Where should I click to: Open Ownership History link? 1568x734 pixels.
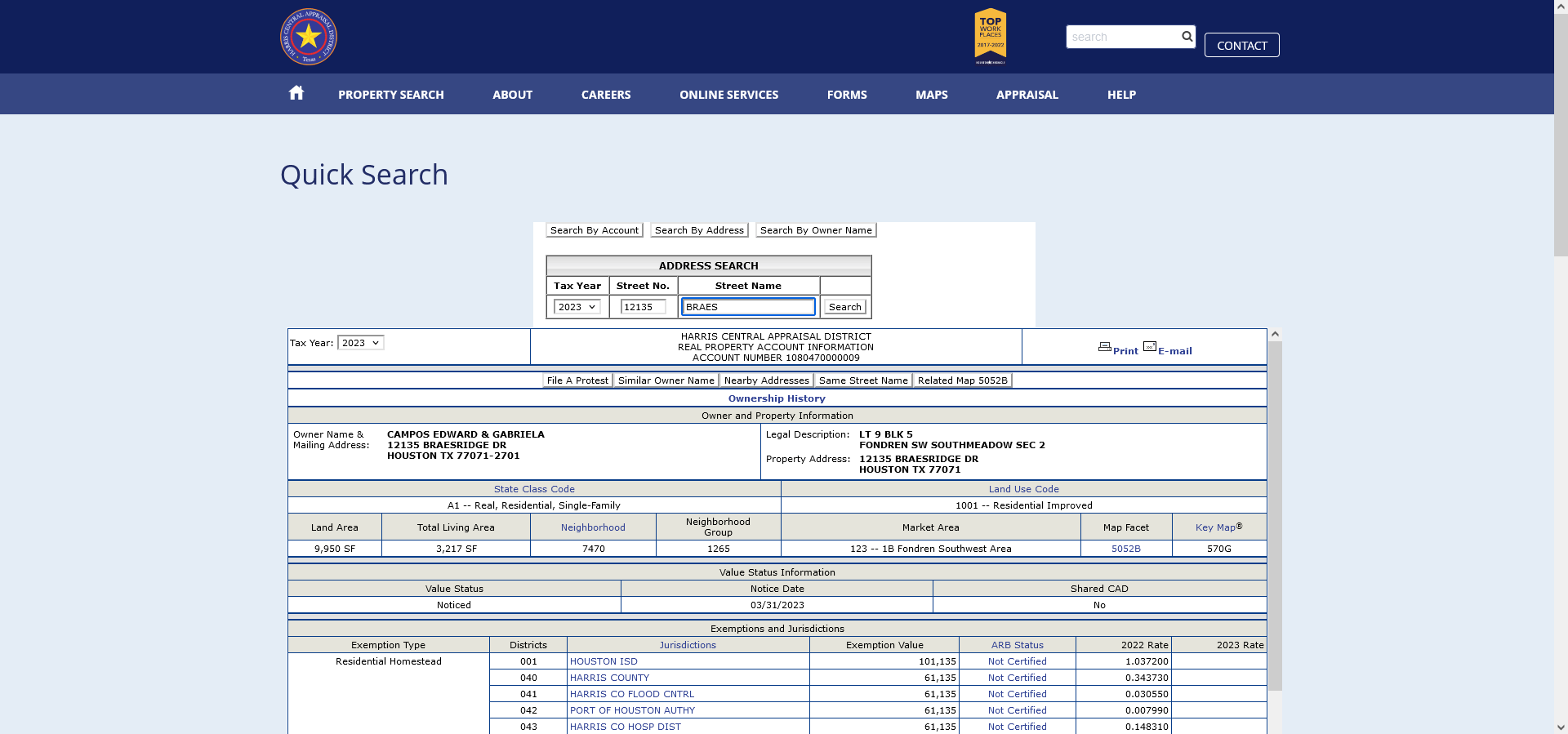(777, 398)
